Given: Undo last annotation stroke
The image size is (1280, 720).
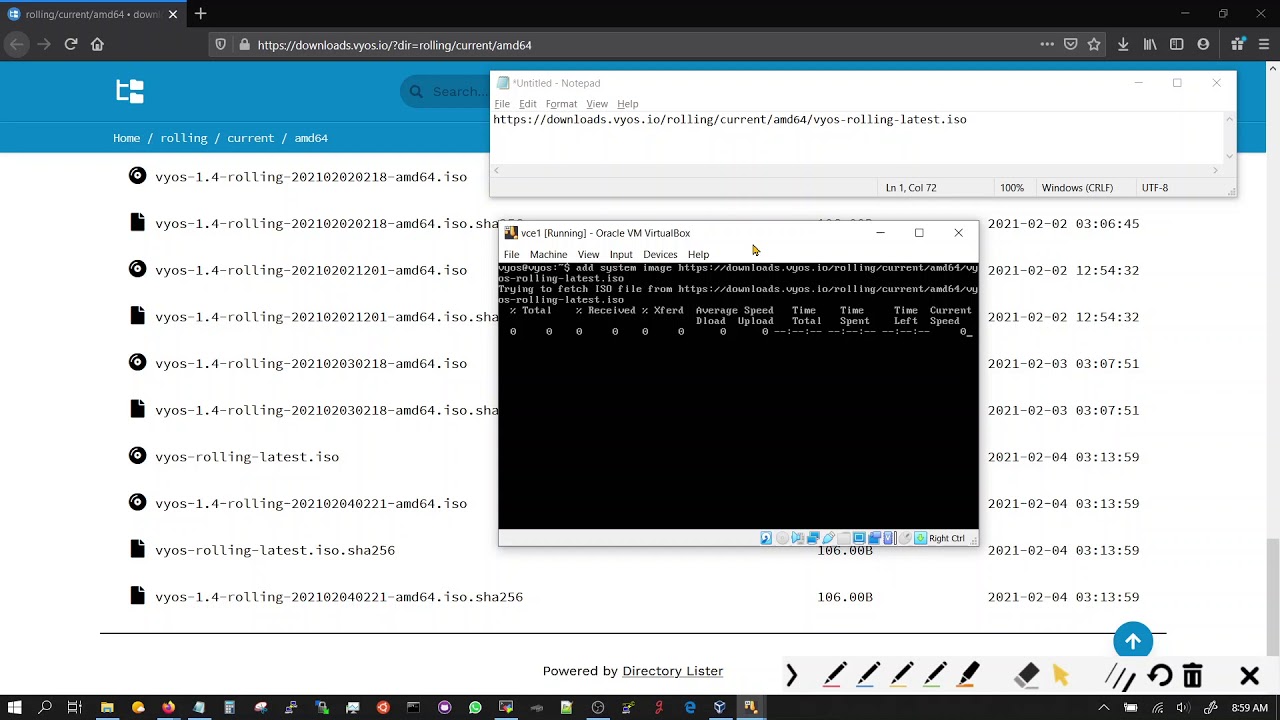Looking at the screenshot, I should 1160,676.
